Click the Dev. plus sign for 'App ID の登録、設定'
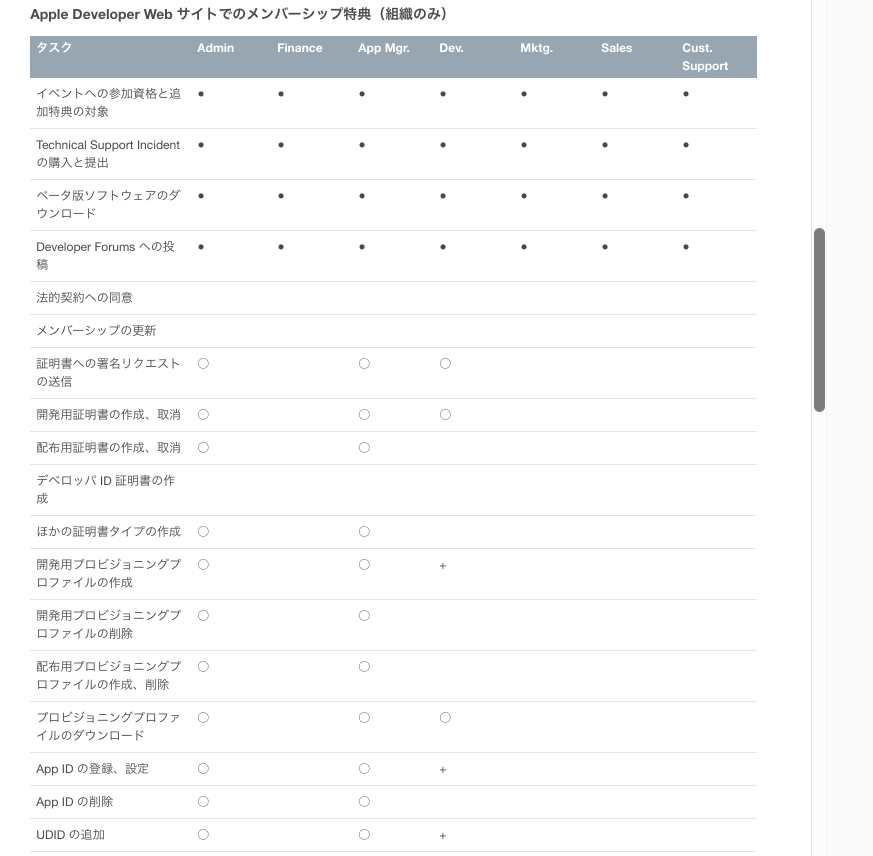 click(443, 770)
